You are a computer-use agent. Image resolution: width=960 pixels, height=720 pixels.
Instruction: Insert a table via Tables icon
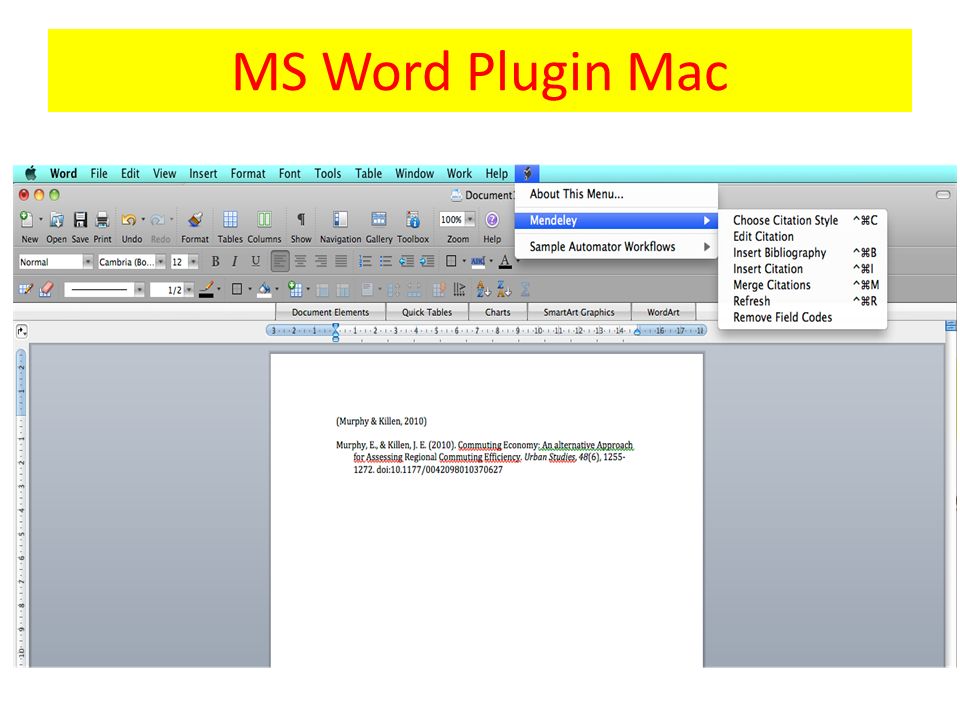pyautogui.click(x=230, y=219)
